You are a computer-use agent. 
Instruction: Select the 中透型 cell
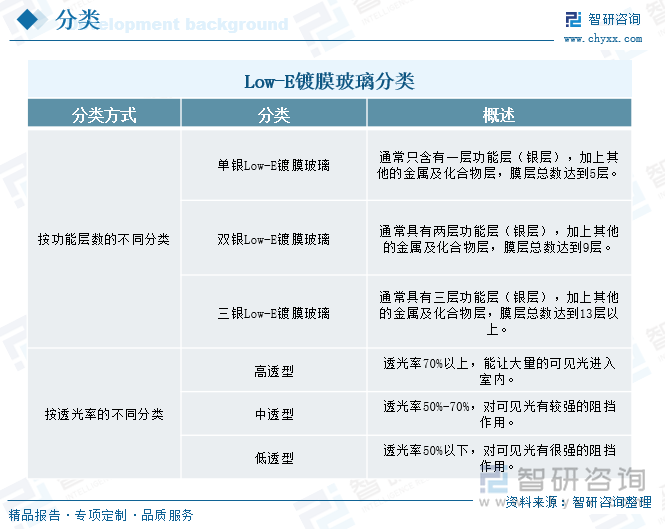(x=274, y=414)
